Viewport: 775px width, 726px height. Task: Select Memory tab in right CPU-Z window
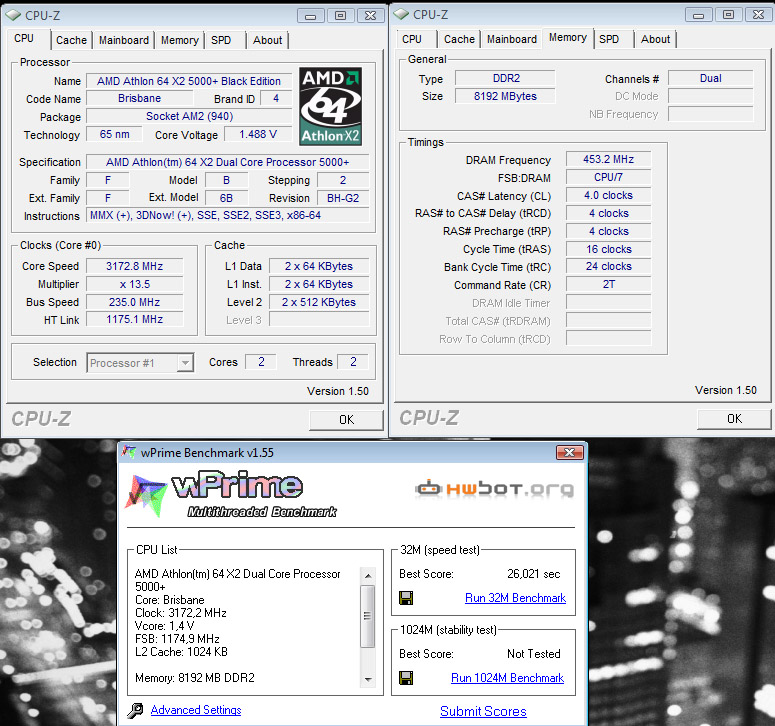[x=567, y=38]
